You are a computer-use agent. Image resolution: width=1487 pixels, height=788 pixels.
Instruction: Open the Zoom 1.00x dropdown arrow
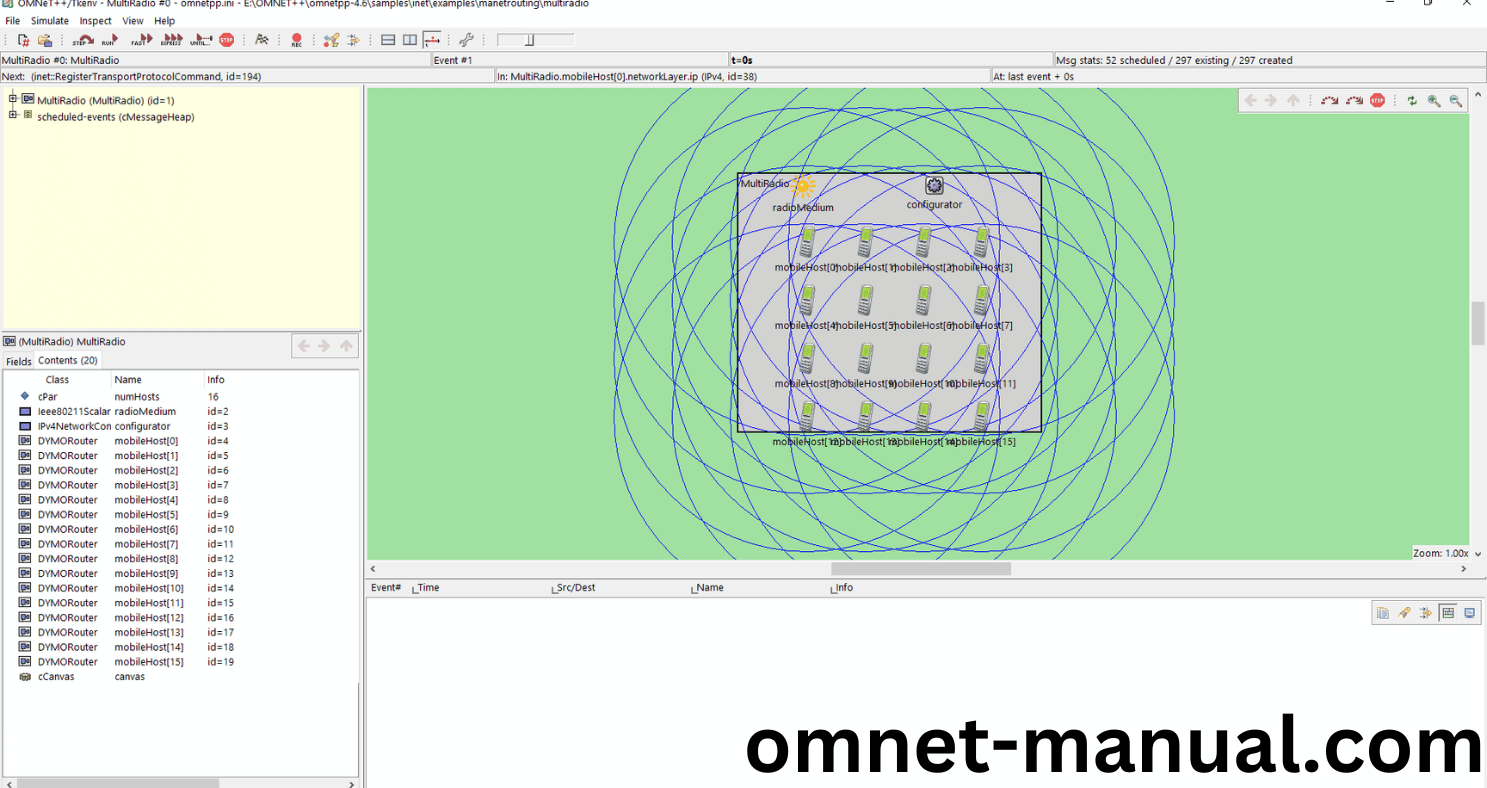1478,553
